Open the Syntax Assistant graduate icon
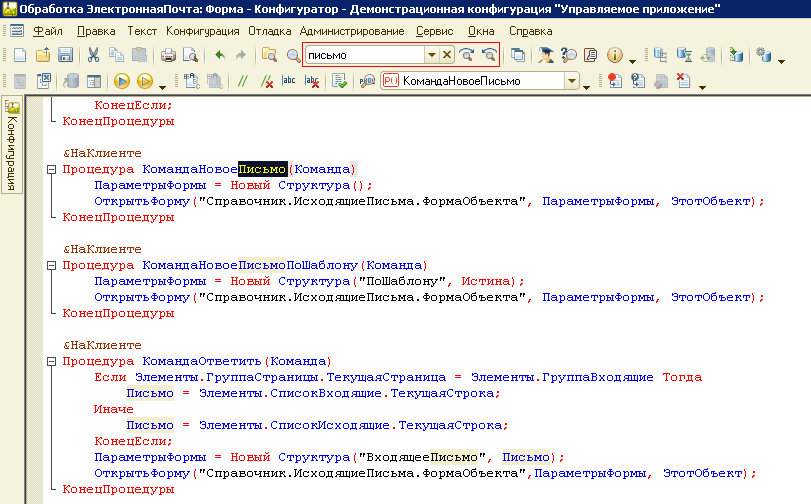Viewport: 811px width, 504px height. pos(546,55)
